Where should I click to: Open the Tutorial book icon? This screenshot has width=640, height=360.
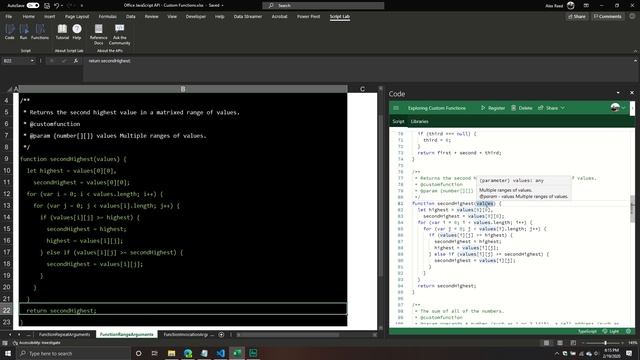(x=62, y=32)
